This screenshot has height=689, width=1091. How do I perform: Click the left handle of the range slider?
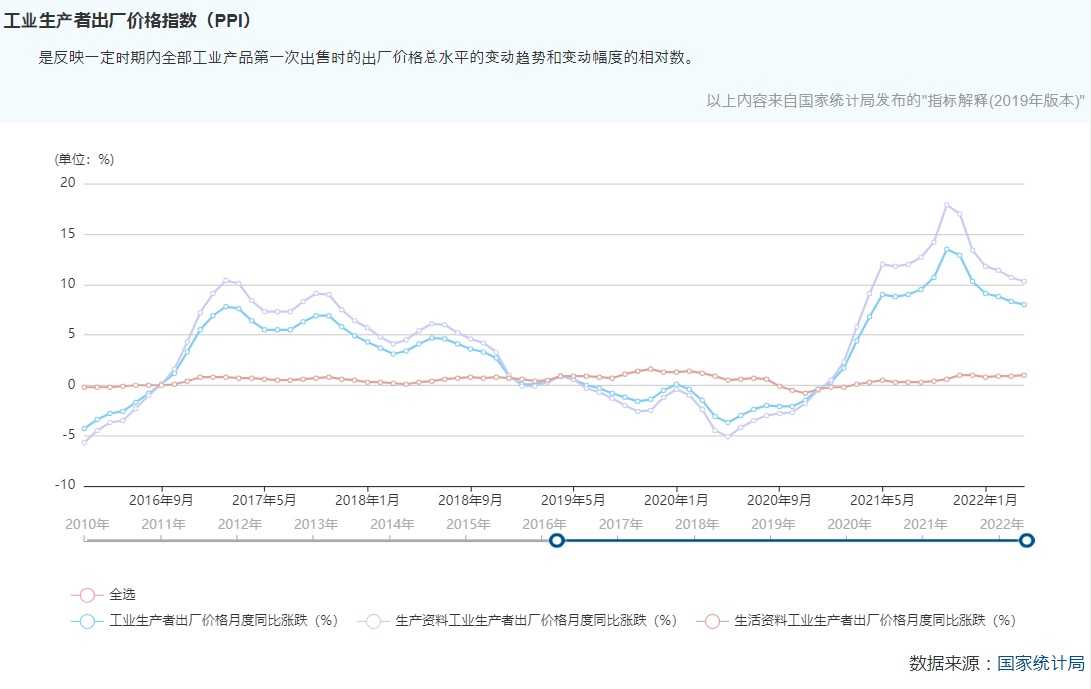coord(557,541)
